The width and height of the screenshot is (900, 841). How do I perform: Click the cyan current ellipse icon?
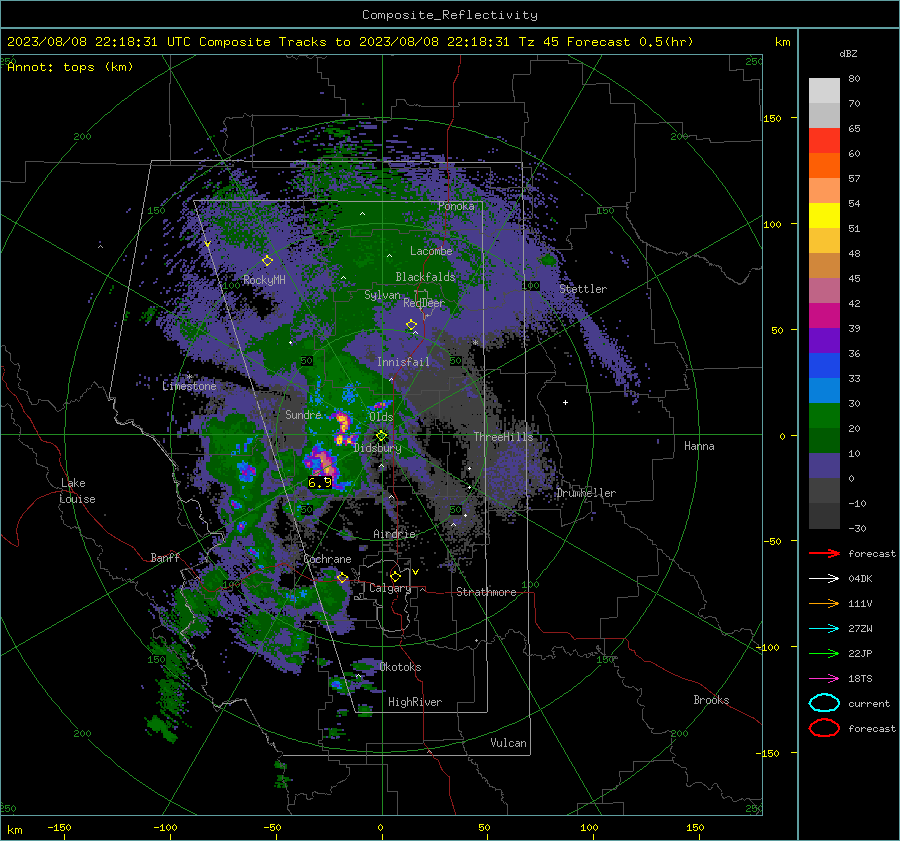coord(824,703)
